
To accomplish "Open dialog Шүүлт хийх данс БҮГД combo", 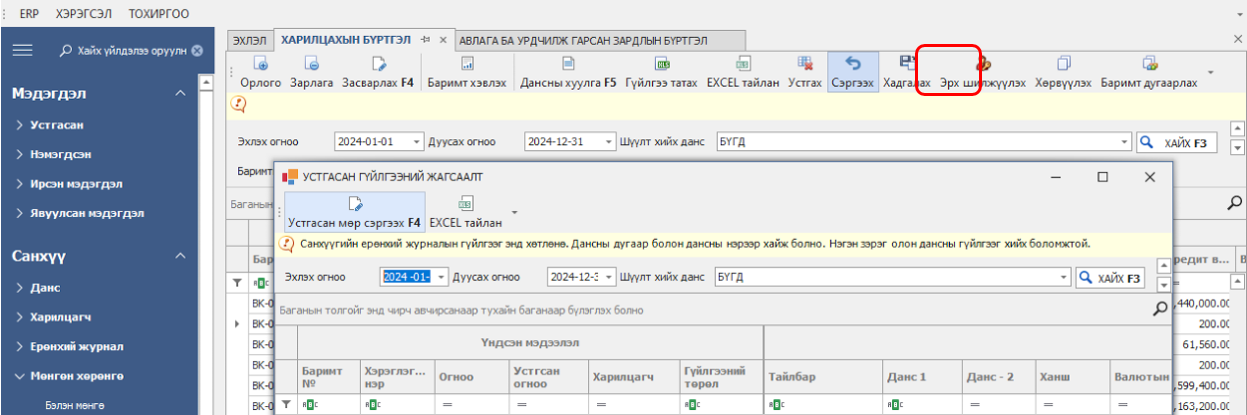I will 1063,277.
